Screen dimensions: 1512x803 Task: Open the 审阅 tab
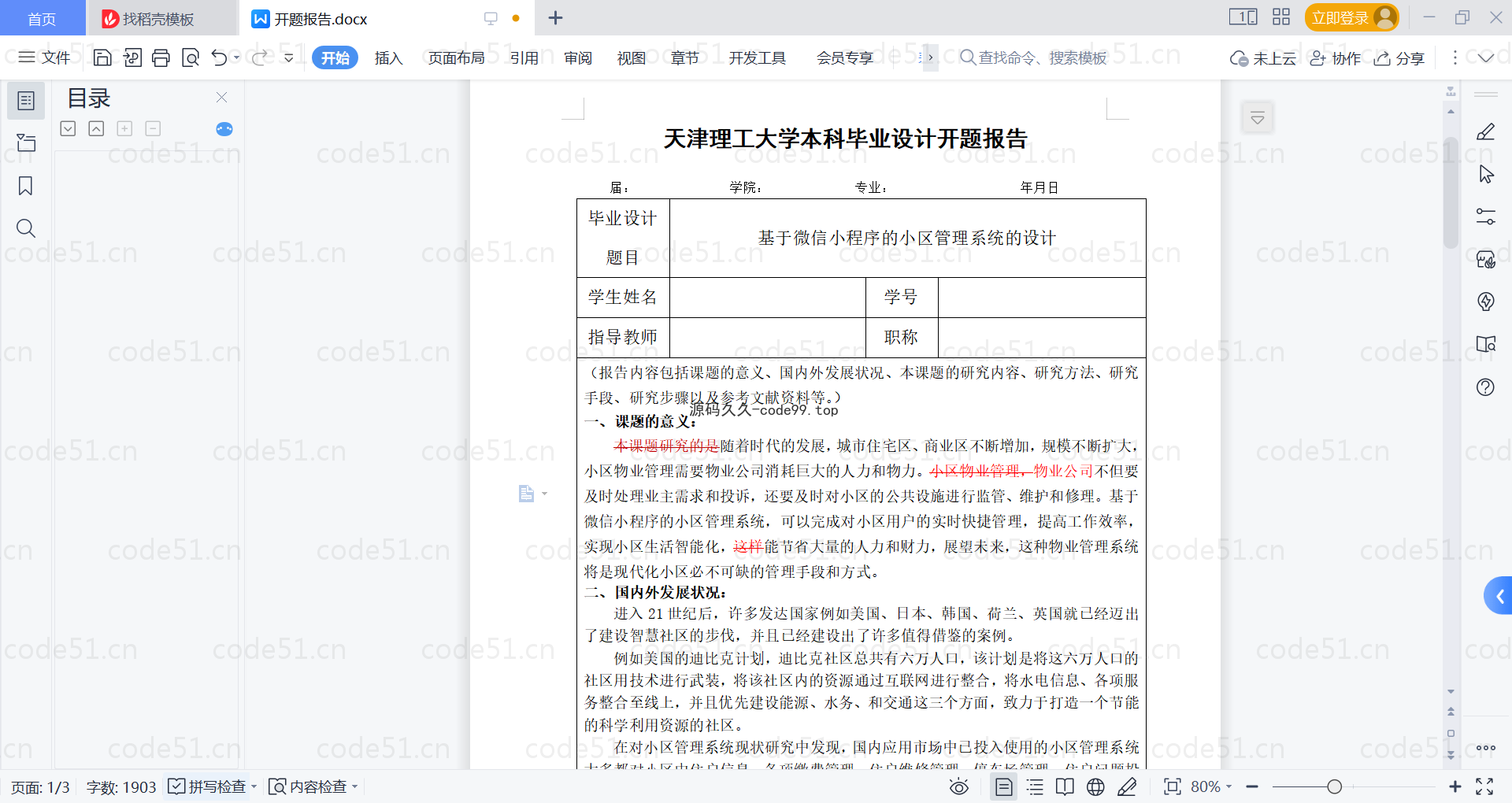click(x=578, y=57)
